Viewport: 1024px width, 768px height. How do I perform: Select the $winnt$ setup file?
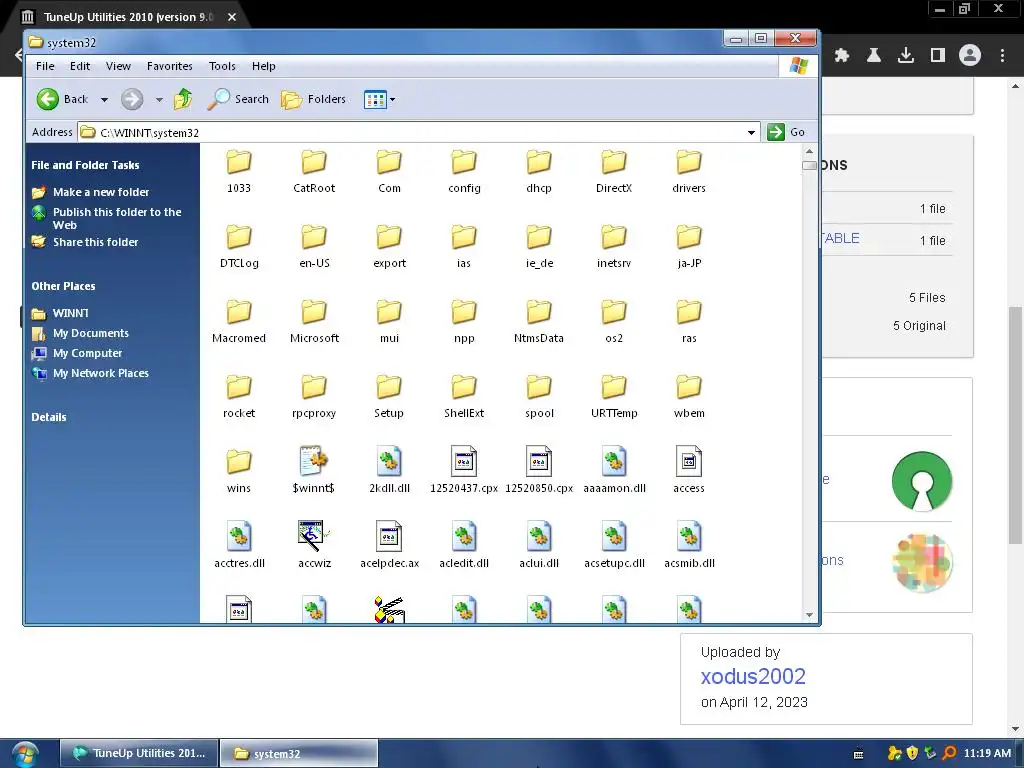[314, 470]
